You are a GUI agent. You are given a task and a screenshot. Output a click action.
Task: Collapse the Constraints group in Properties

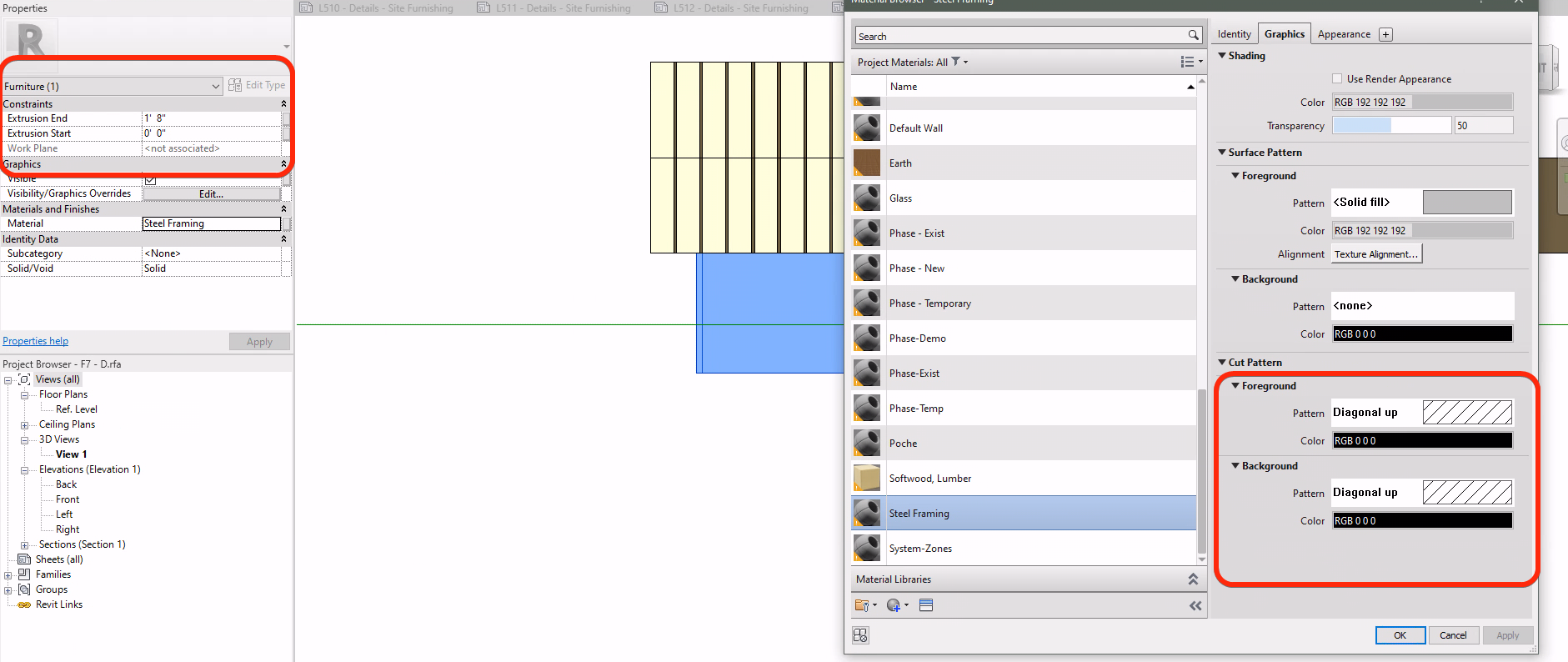283,104
